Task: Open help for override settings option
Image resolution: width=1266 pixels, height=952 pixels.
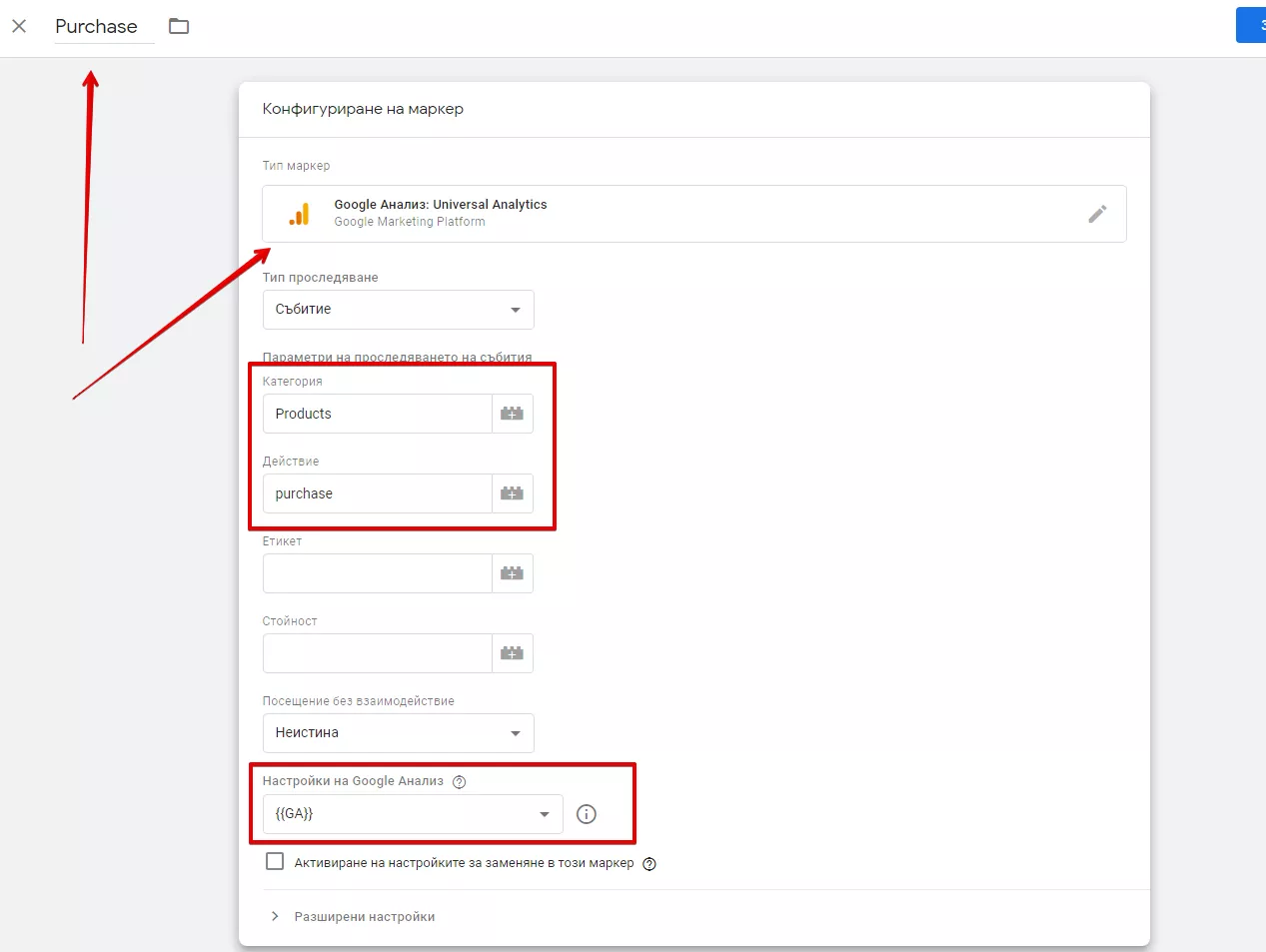Action: [x=649, y=864]
